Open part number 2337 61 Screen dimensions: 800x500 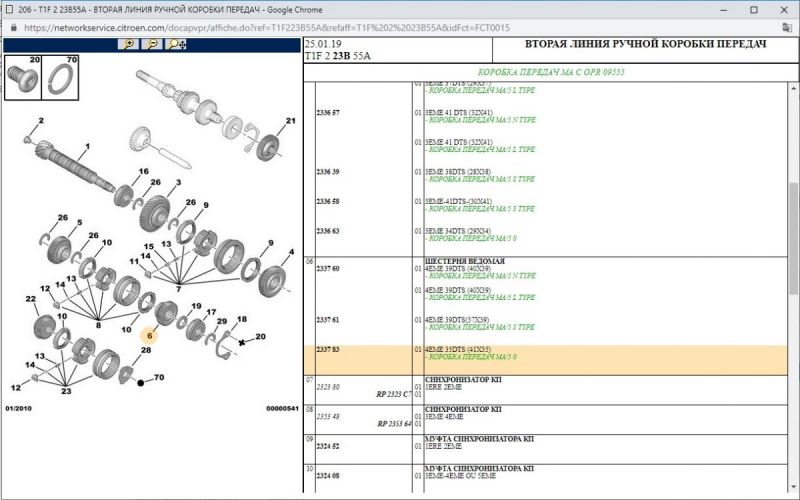point(328,320)
